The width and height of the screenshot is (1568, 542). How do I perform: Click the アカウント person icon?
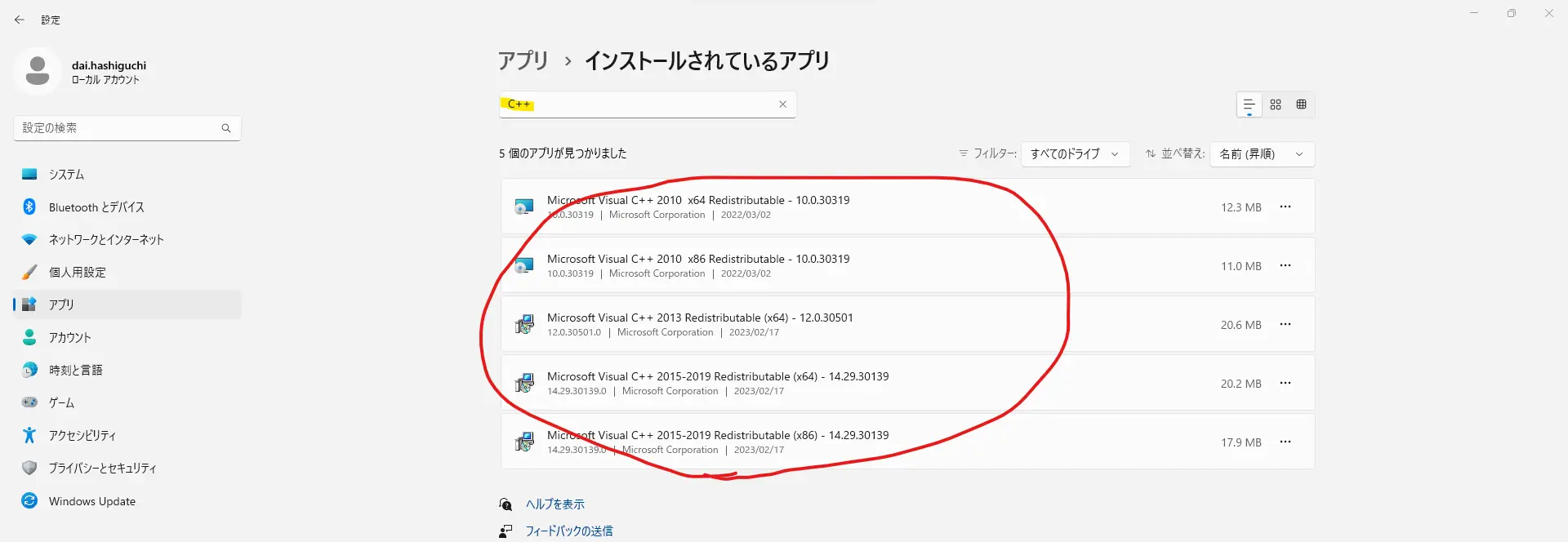29,336
